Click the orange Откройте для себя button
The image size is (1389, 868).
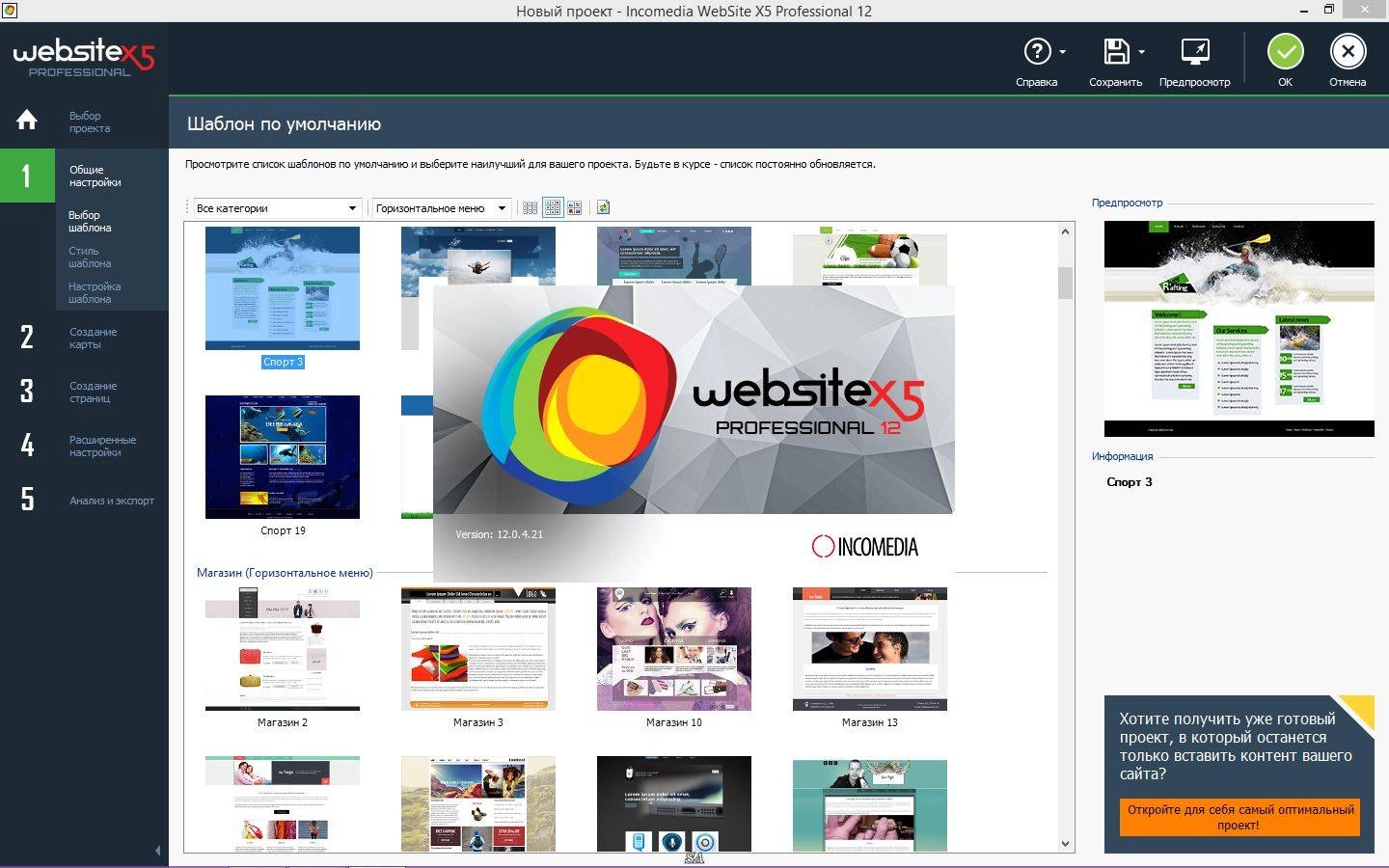(1239, 817)
